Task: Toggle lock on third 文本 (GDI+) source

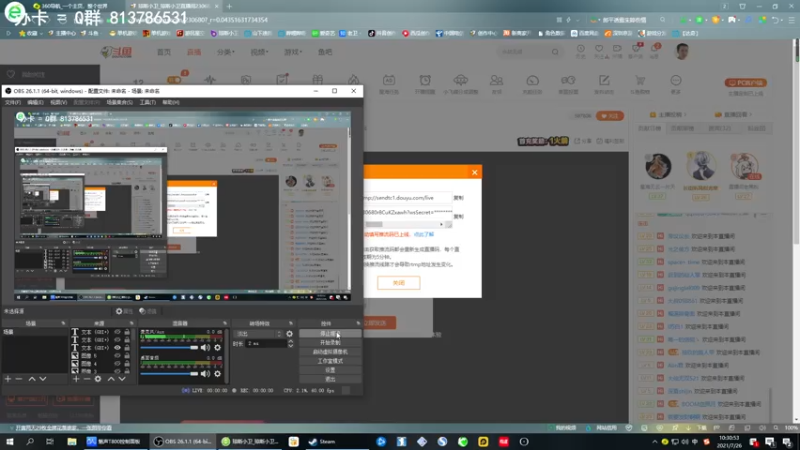Action: [x=127, y=347]
